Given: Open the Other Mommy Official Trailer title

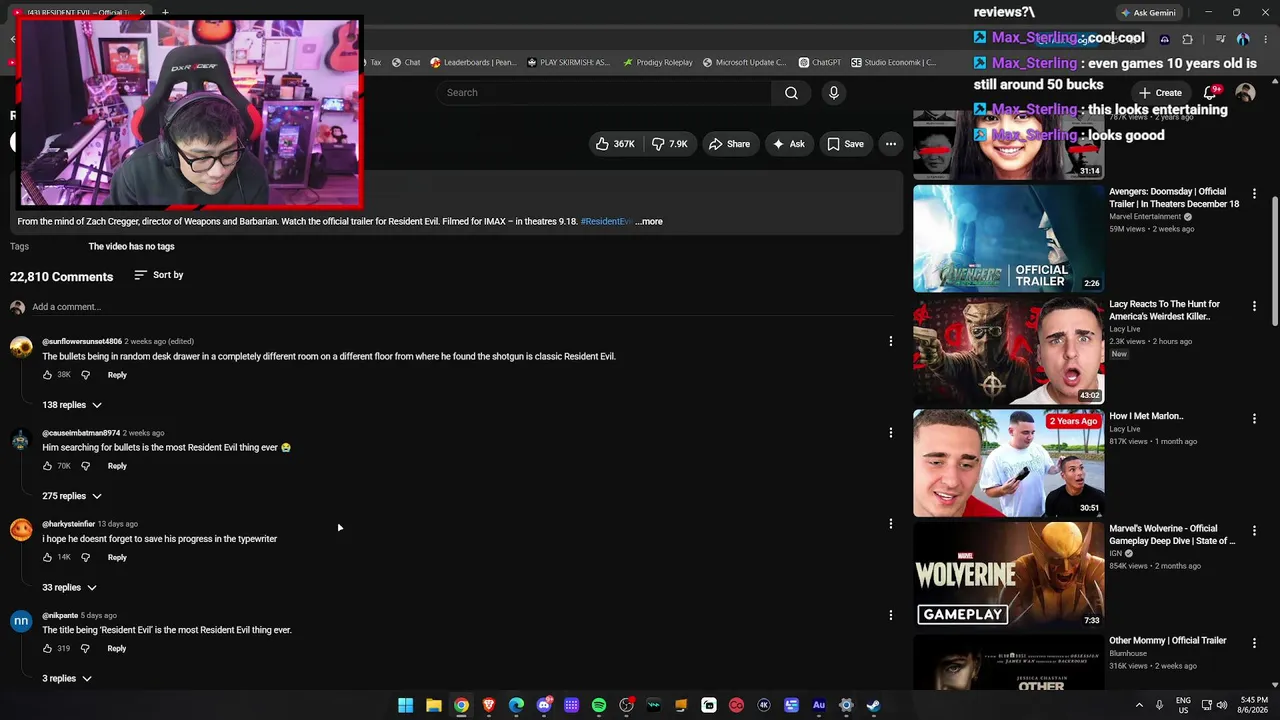Looking at the screenshot, I should tap(1168, 641).
